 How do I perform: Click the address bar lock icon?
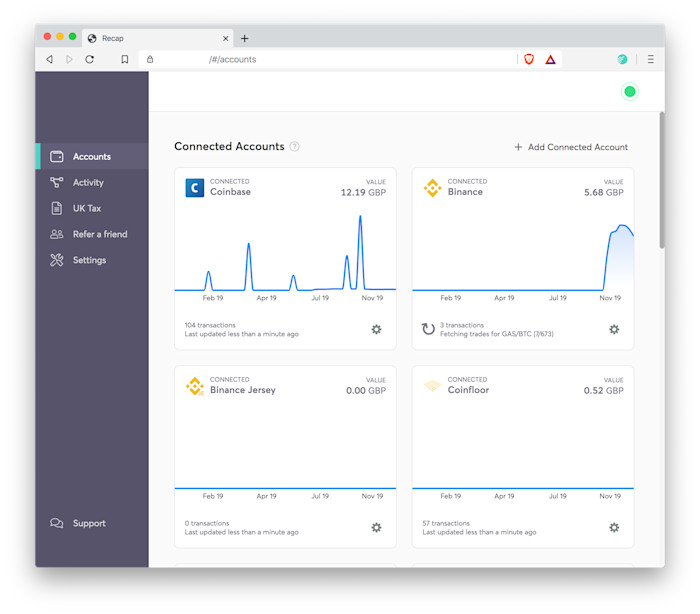[x=150, y=59]
